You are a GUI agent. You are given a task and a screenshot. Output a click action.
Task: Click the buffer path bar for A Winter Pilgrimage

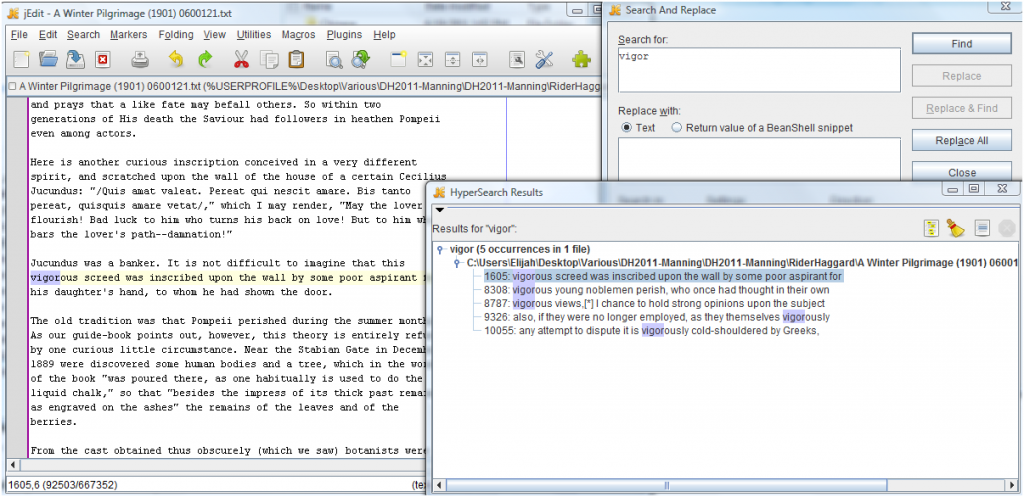pos(303,85)
